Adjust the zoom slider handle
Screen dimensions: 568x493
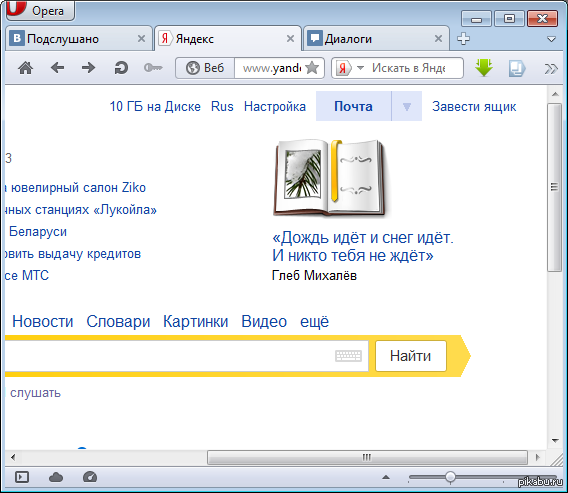click(450, 477)
